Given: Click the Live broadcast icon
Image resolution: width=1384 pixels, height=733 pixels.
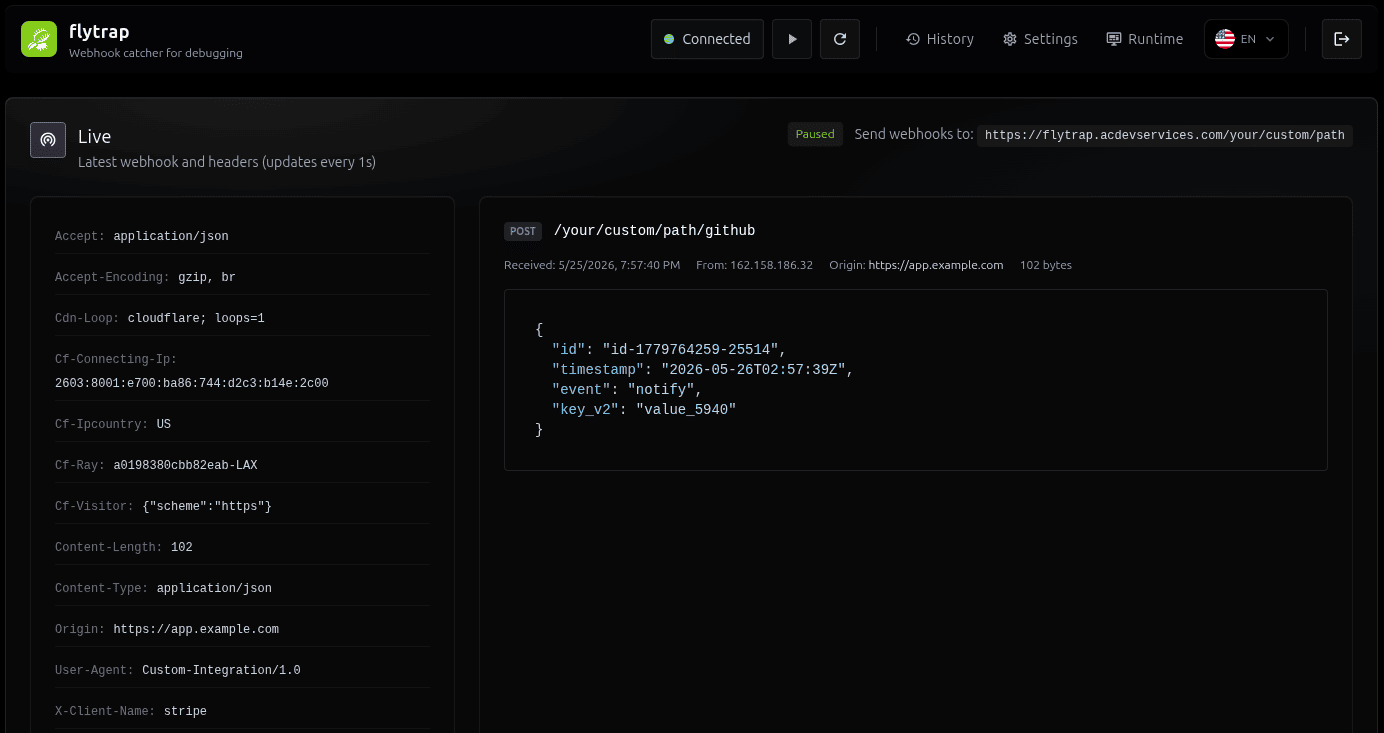Looking at the screenshot, I should [48, 140].
